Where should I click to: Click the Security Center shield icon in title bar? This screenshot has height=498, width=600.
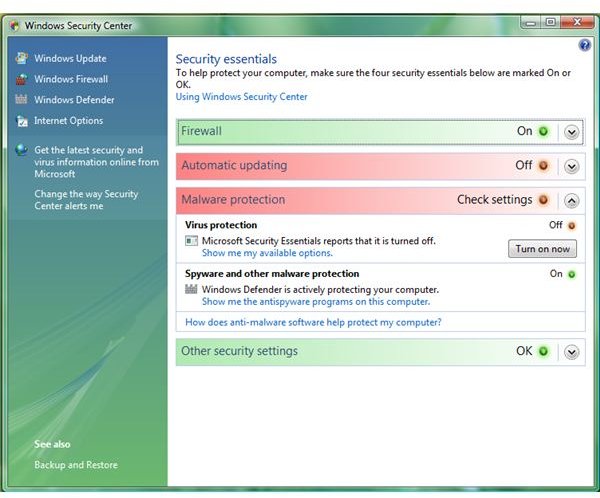[x=15, y=26]
